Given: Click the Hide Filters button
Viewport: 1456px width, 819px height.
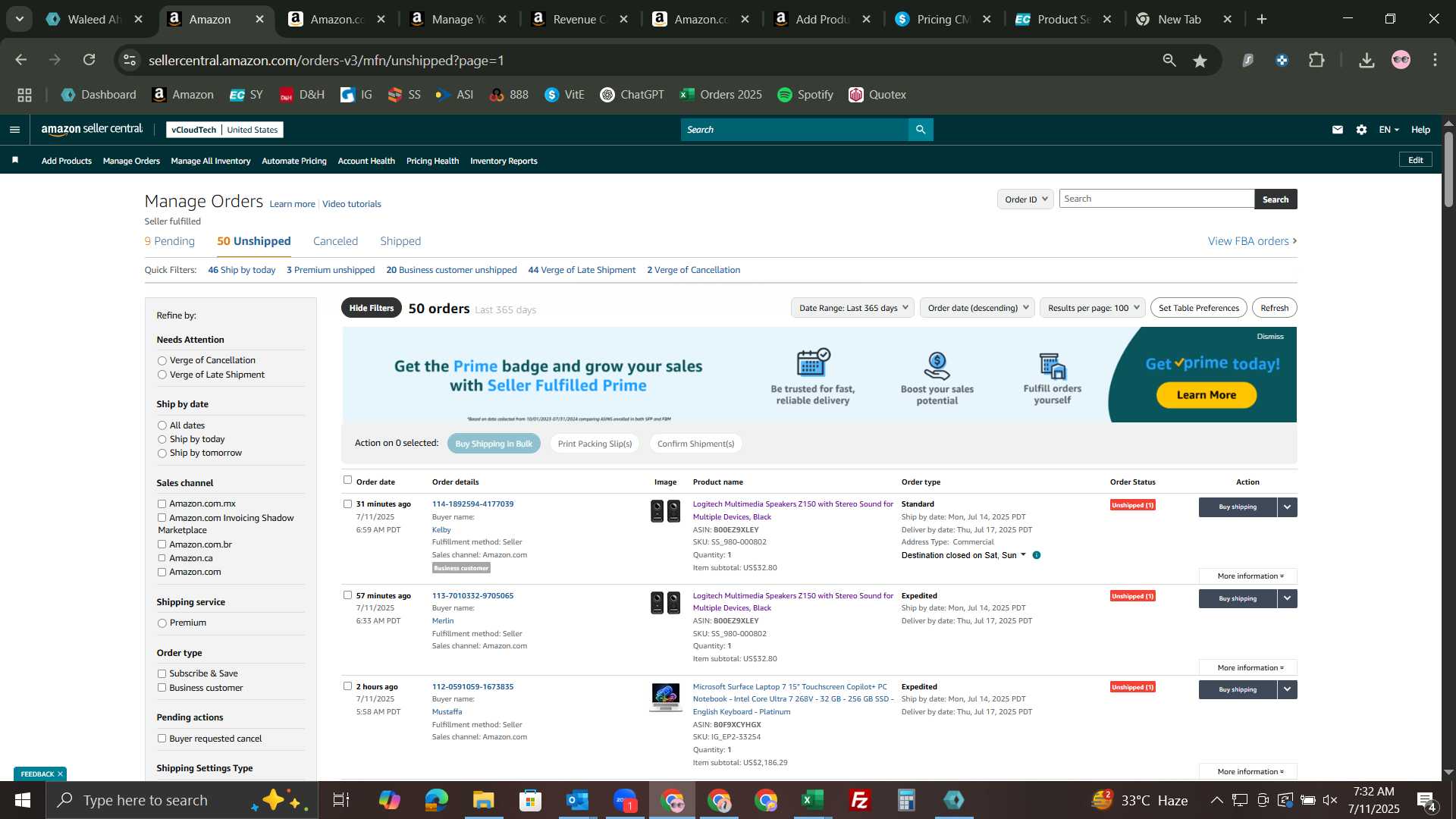Looking at the screenshot, I should click(371, 308).
